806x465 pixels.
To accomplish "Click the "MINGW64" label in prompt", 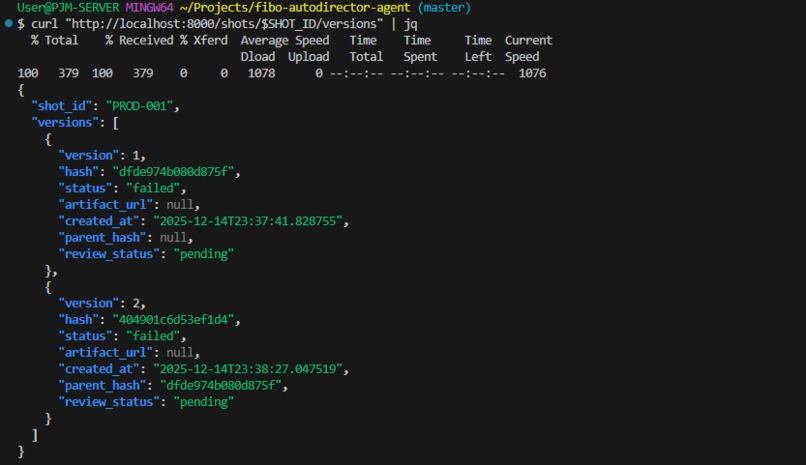I will coord(149,8).
